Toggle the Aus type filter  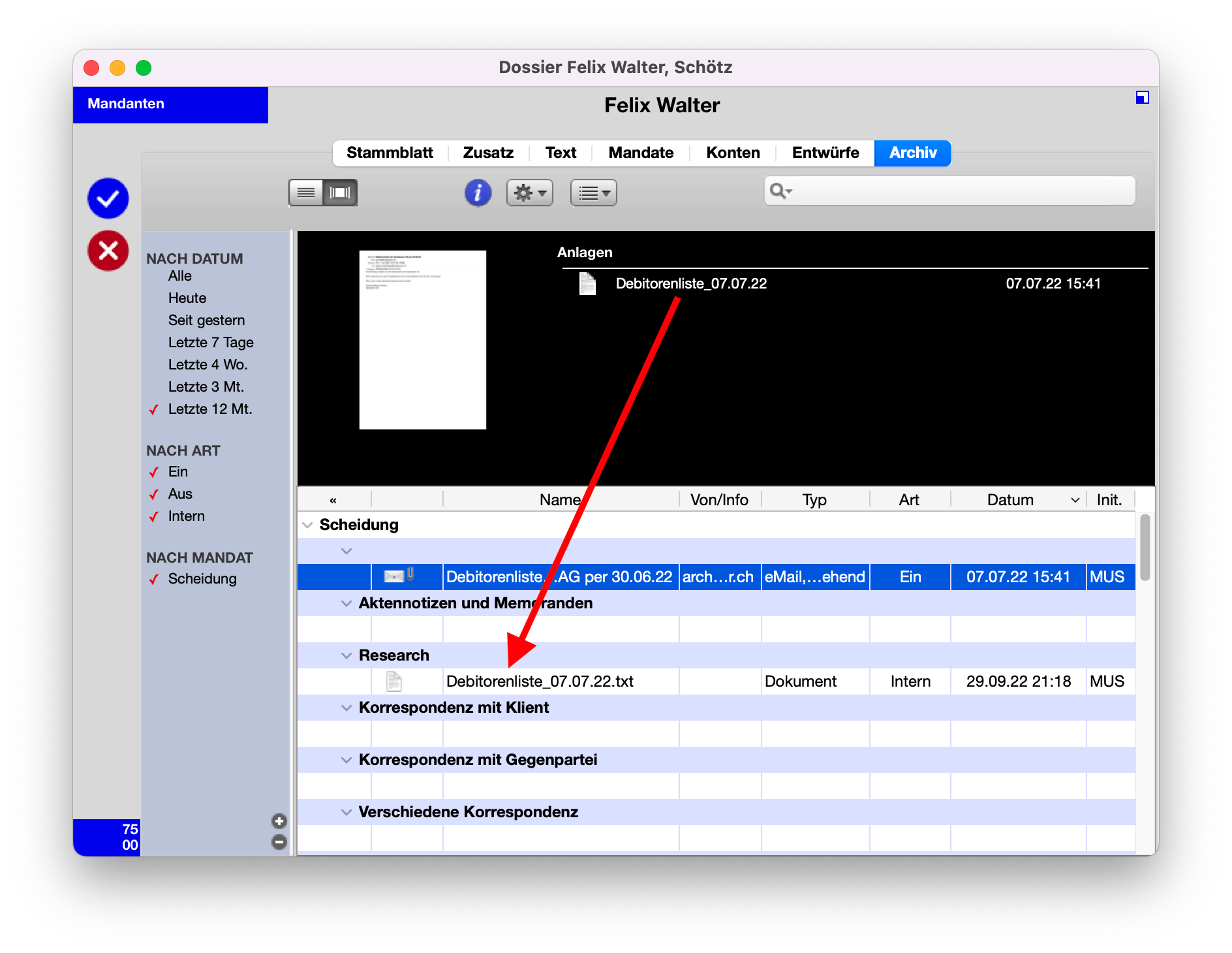(x=180, y=494)
